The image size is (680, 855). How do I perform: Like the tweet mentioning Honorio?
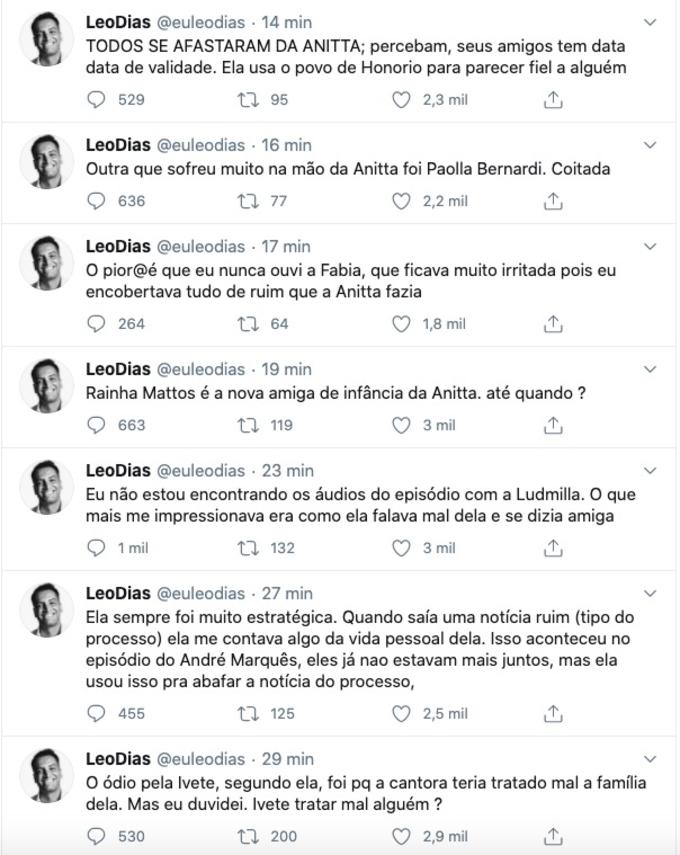pos(403,99)
